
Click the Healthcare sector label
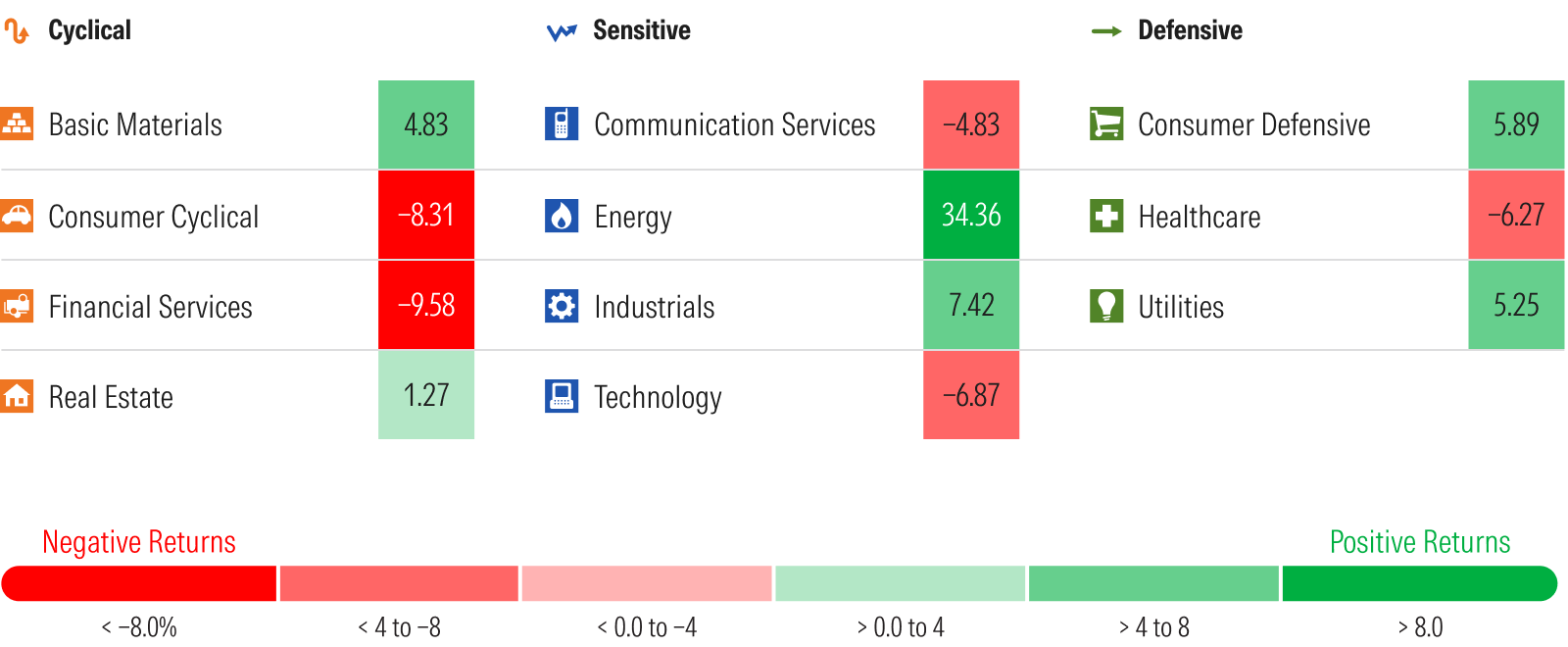point(1200,217)
